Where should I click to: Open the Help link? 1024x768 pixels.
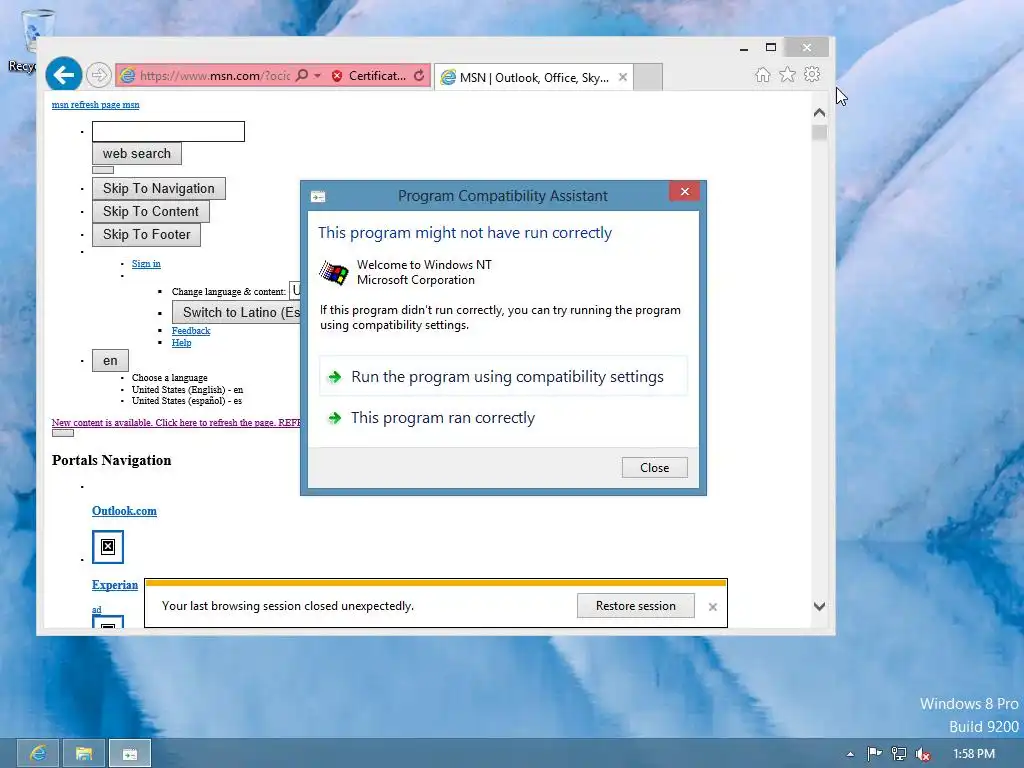(x=182, y=343)
